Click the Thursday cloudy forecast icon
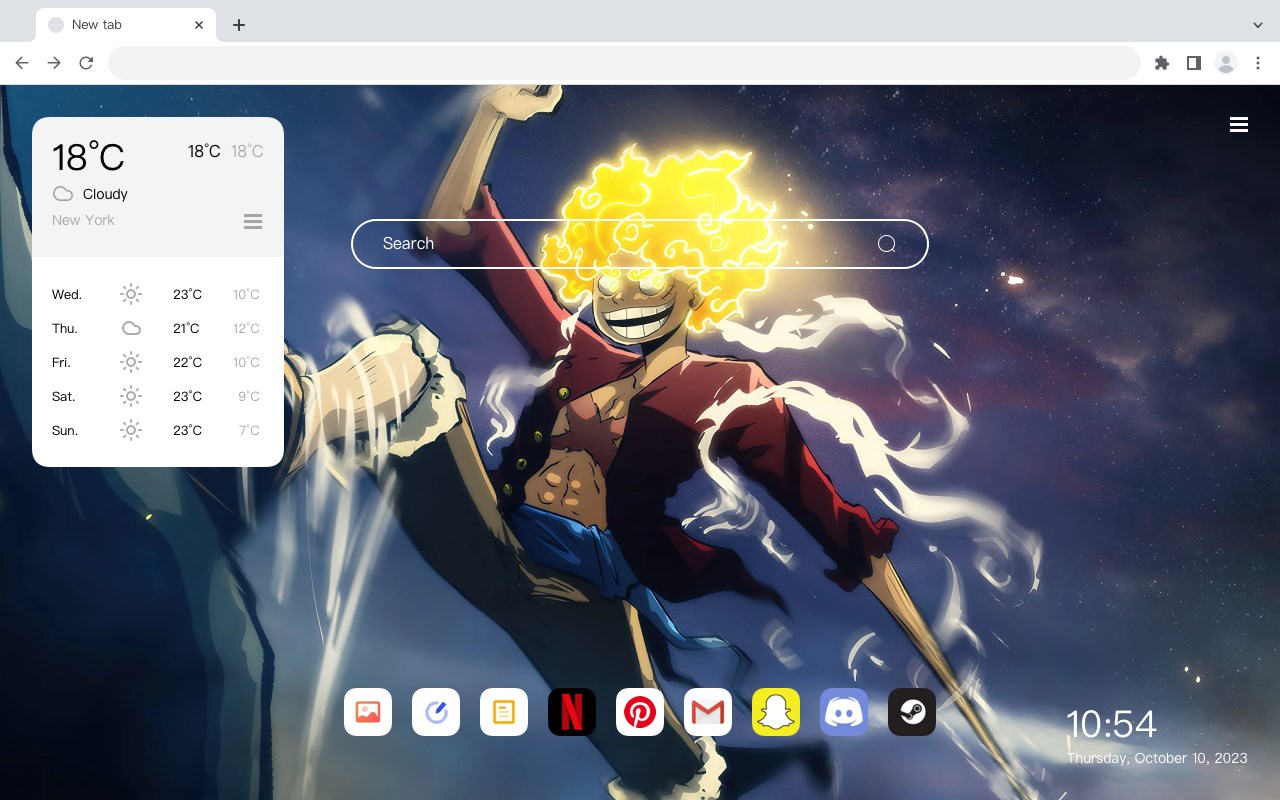The image size is (1280, 800). click(131, 328)
